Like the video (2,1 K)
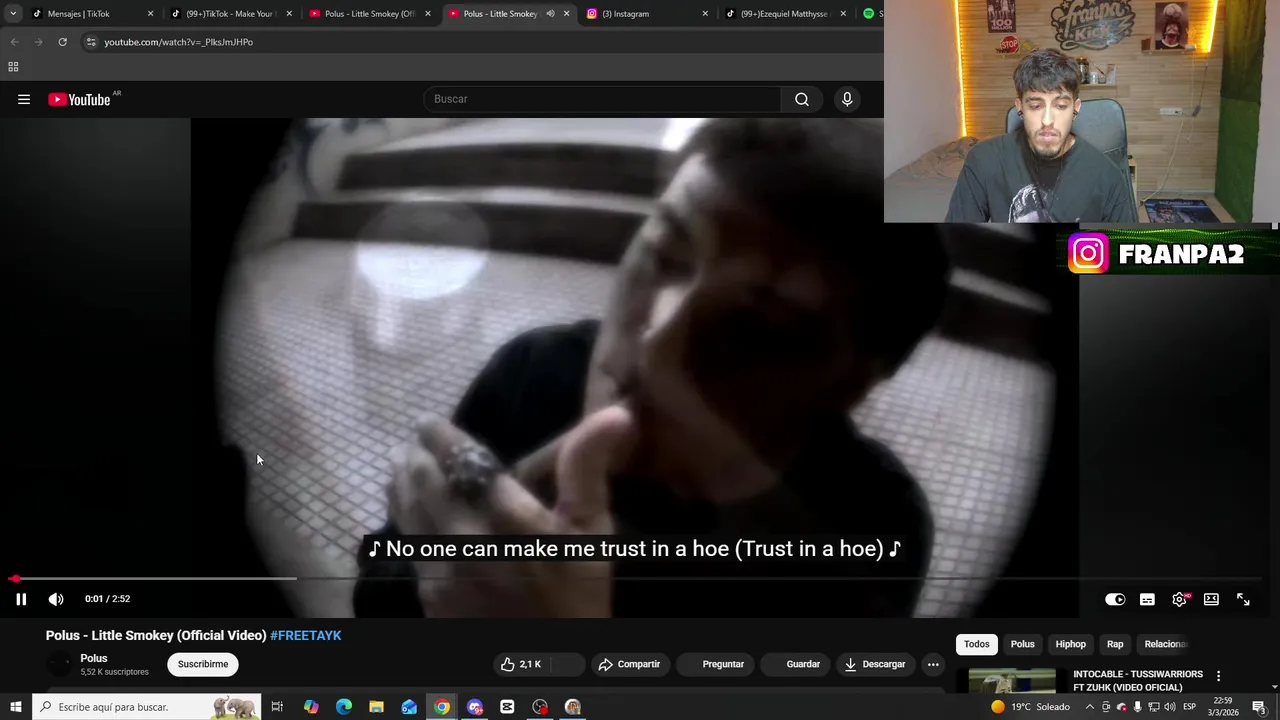This screenshot has width=1280, height=720. [x=521, y=664]
